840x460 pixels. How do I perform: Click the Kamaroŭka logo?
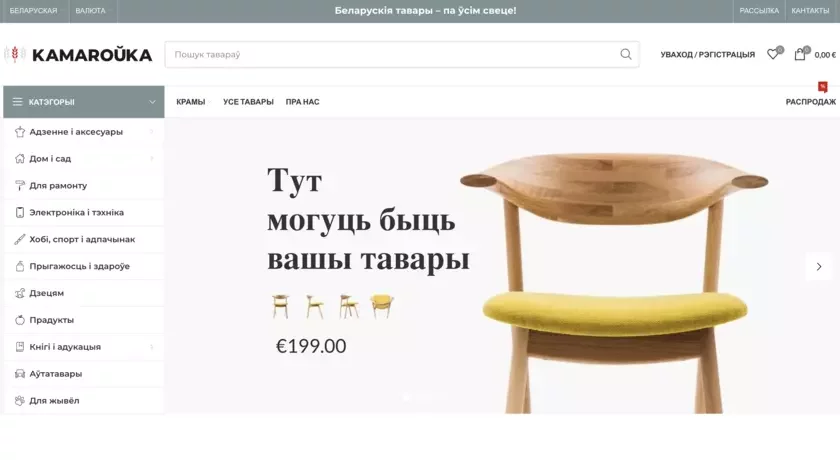(x=78, y=55)
